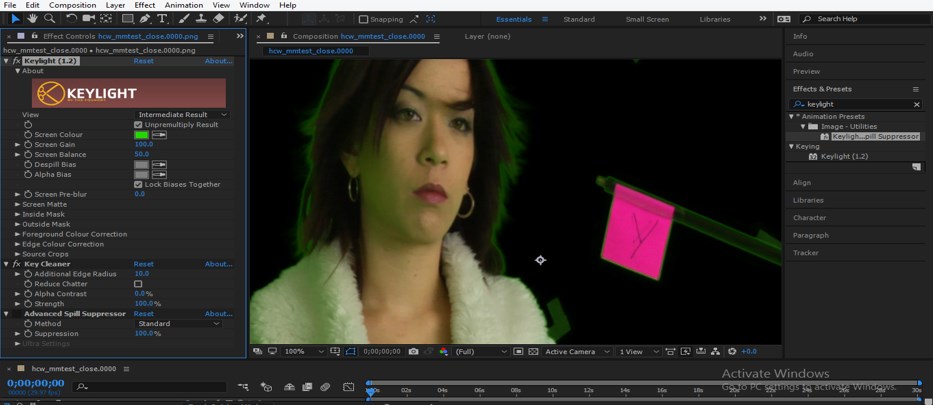Select the Roto Brush tool
This screenshot has width=933, height=405.
pos(240,19)
